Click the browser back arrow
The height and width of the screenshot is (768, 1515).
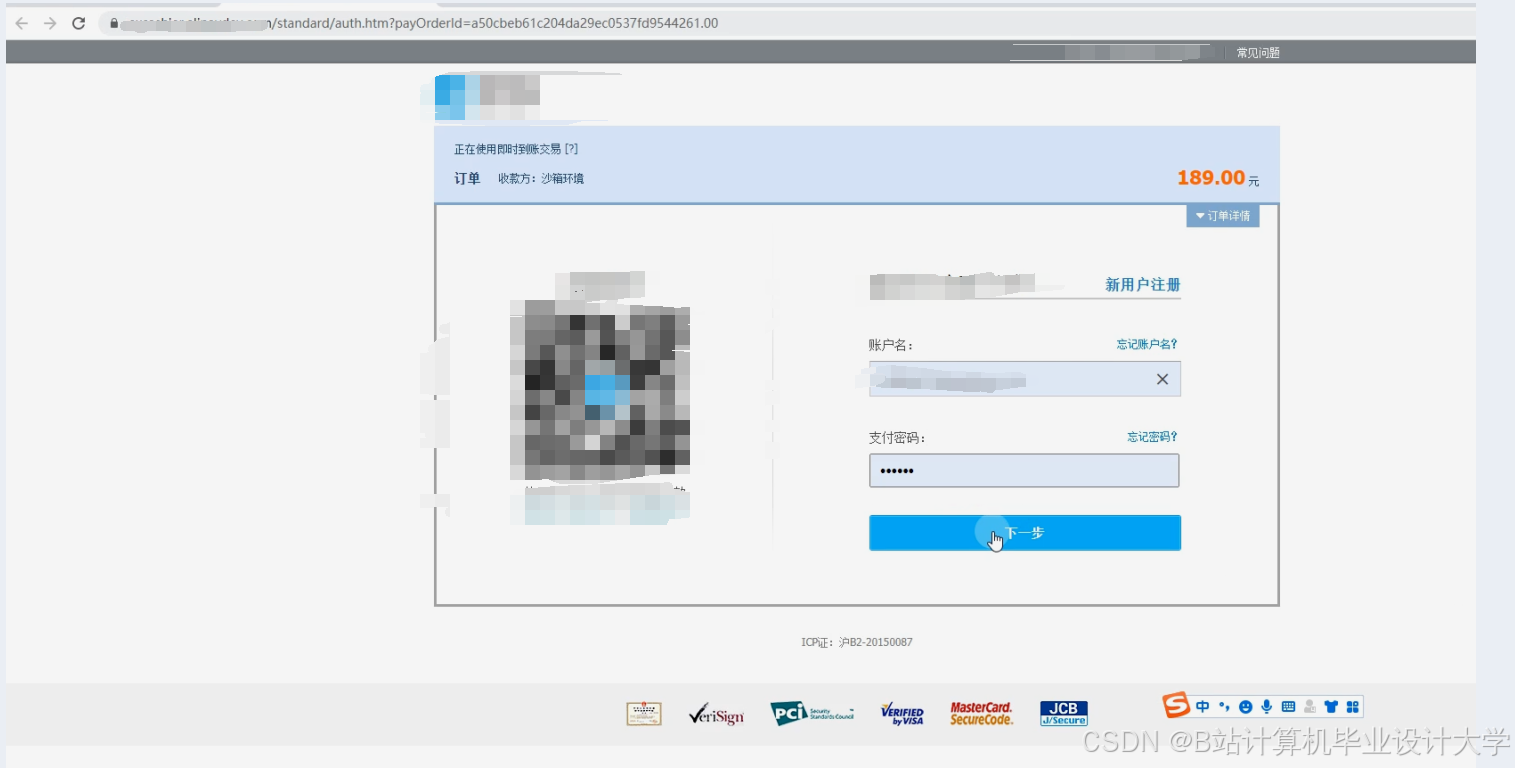pos(21,23)
